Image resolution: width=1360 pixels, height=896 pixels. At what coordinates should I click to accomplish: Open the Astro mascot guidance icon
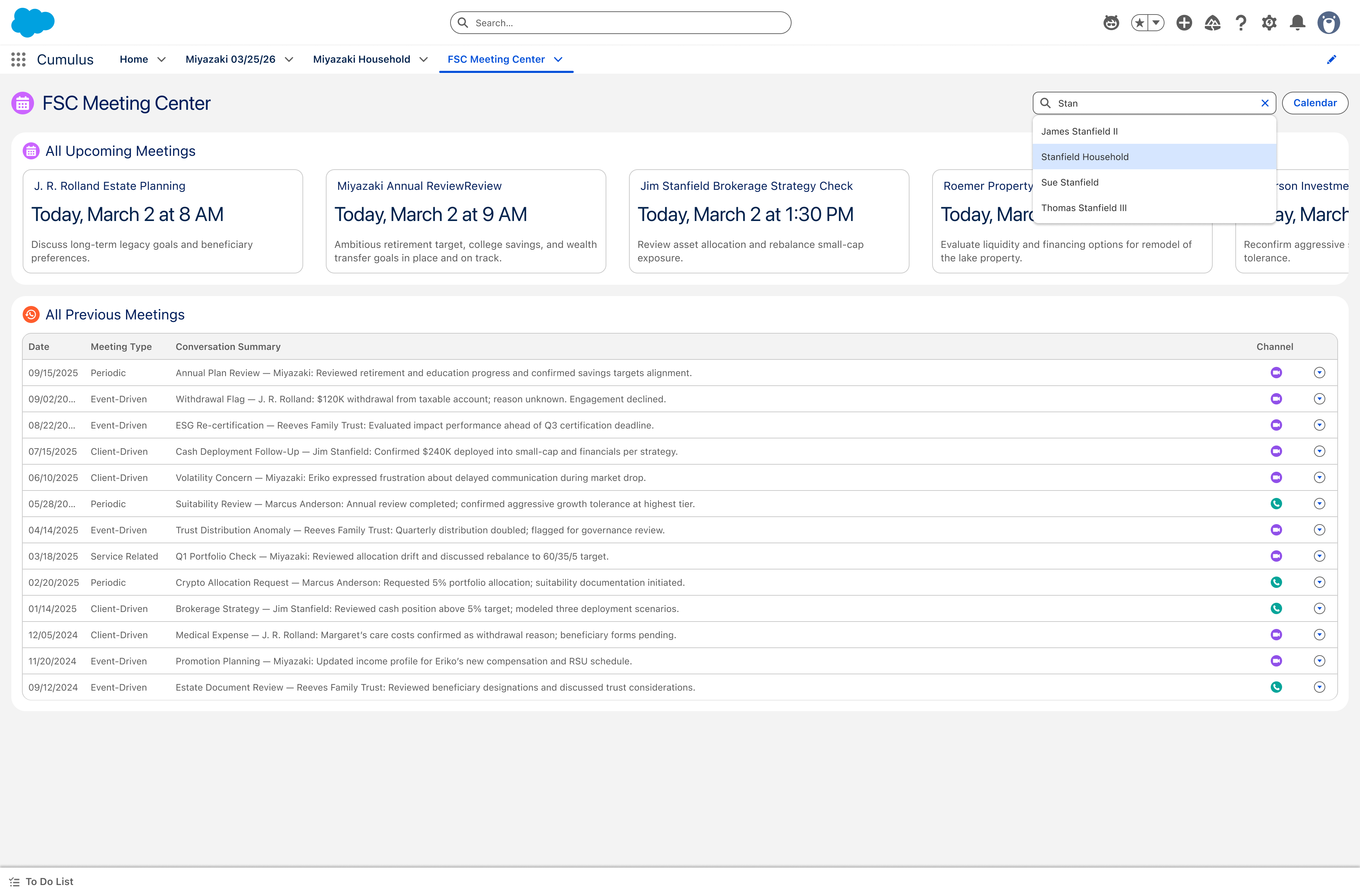tap(1111, 23)
